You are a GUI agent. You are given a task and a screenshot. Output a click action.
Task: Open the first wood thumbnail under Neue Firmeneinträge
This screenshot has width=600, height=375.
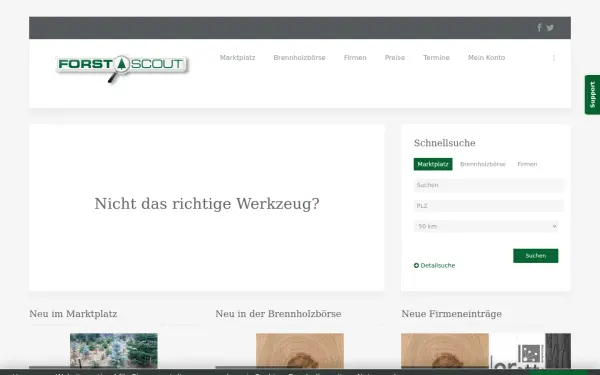[x=445, y=351]
